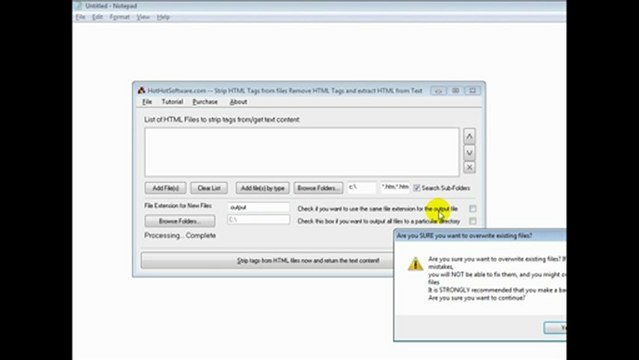Close the HotHotSoftware window
Viewport: 639px width, 360px height.
[x=473, y=91]
